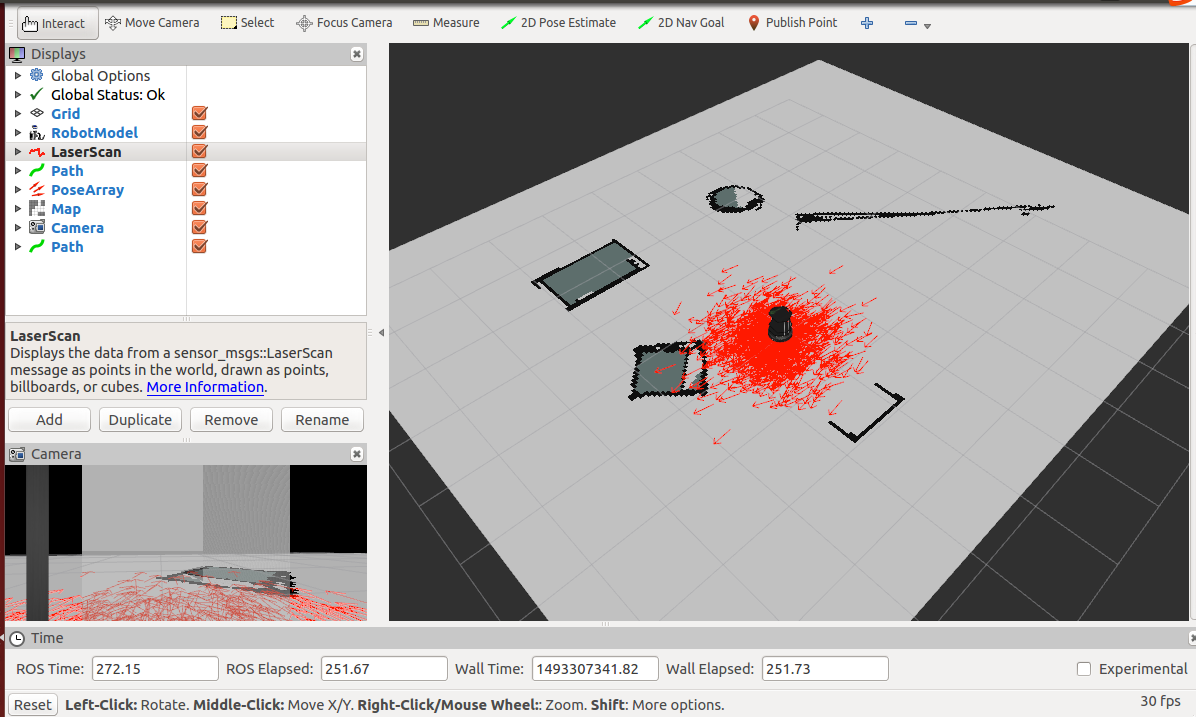Expand the Grid display row

pos(18,114)
